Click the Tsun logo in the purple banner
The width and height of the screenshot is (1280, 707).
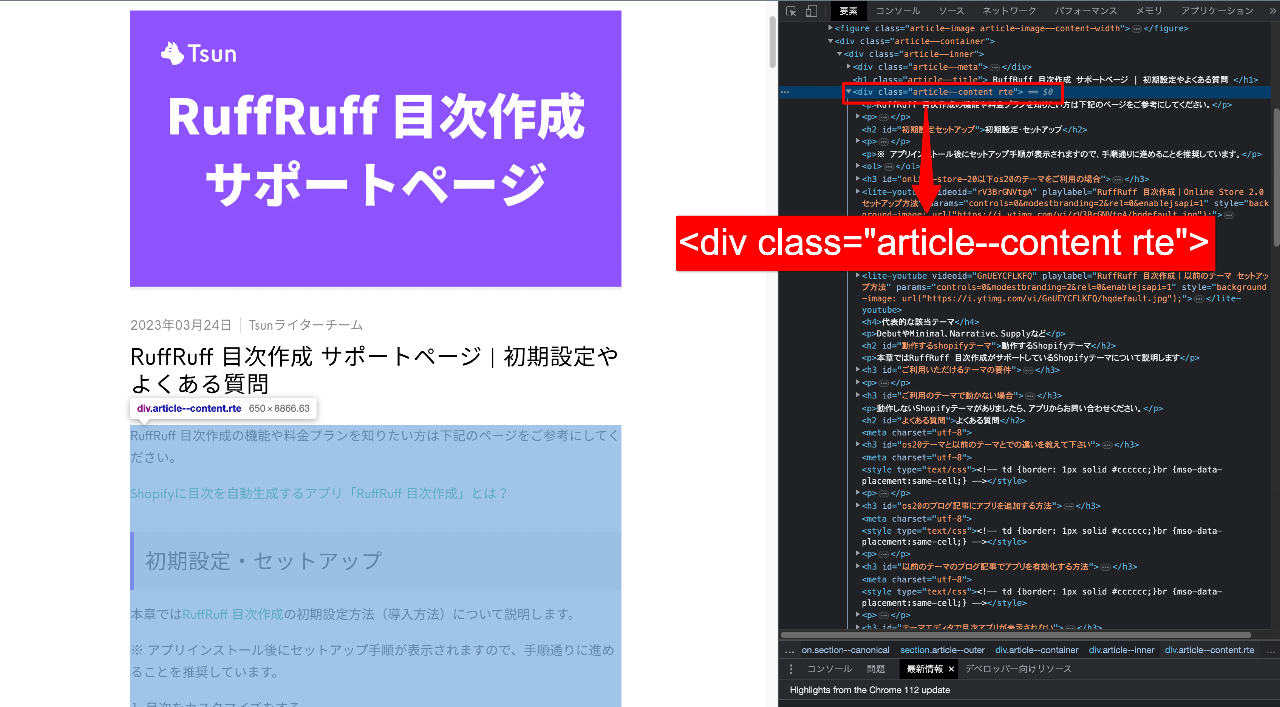(198, 52)
